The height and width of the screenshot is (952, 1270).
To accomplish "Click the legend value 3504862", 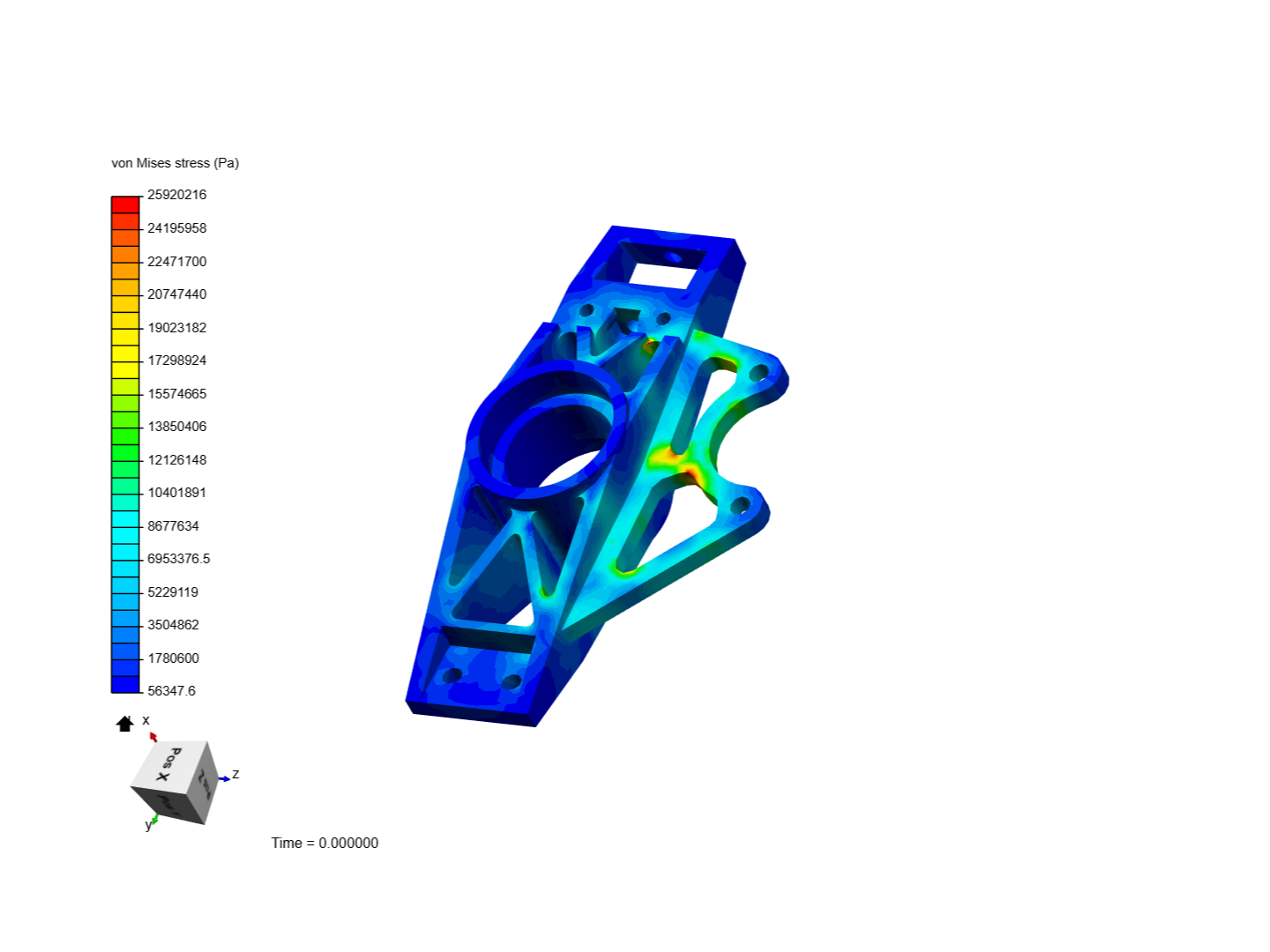I will pyautogui.click(x=174, y=625).
